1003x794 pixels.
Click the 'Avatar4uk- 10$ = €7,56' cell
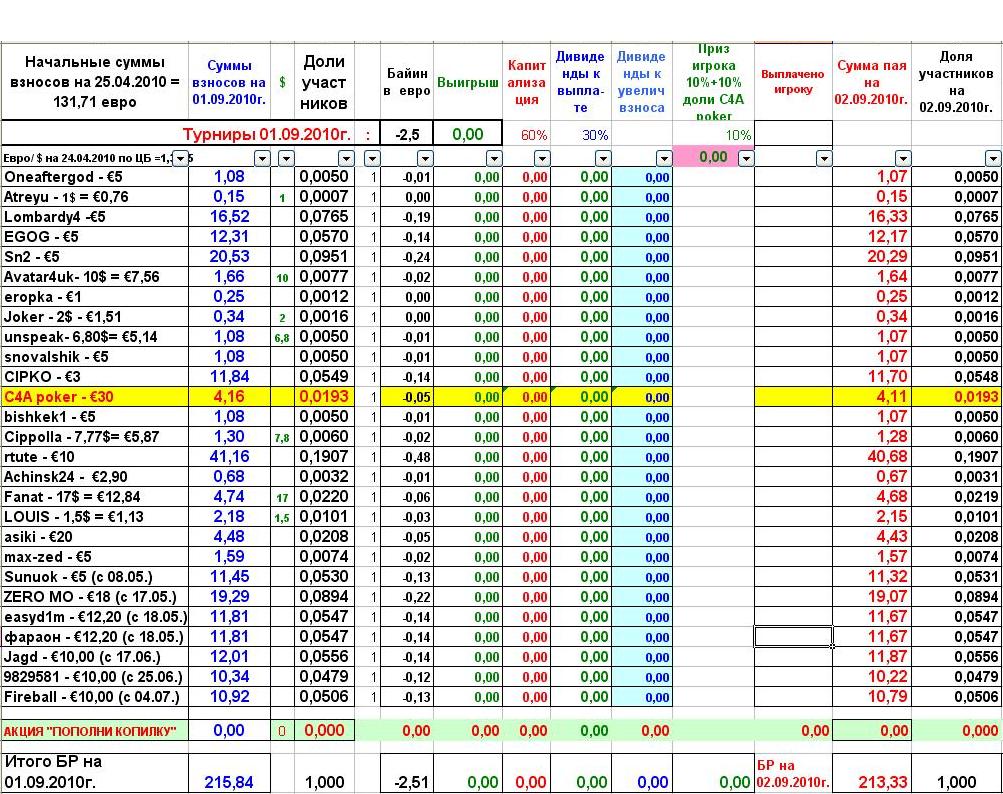(x=95, y=277)
